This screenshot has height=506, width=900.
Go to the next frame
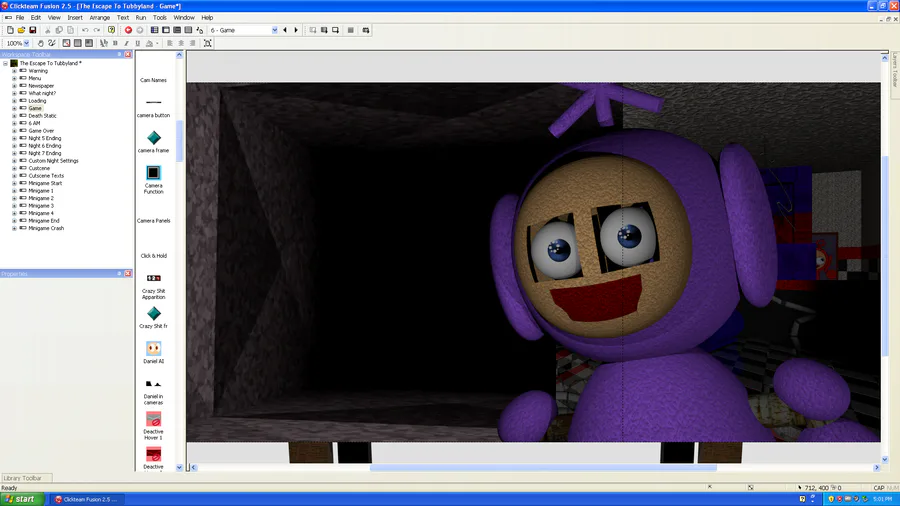pos(296,30)
